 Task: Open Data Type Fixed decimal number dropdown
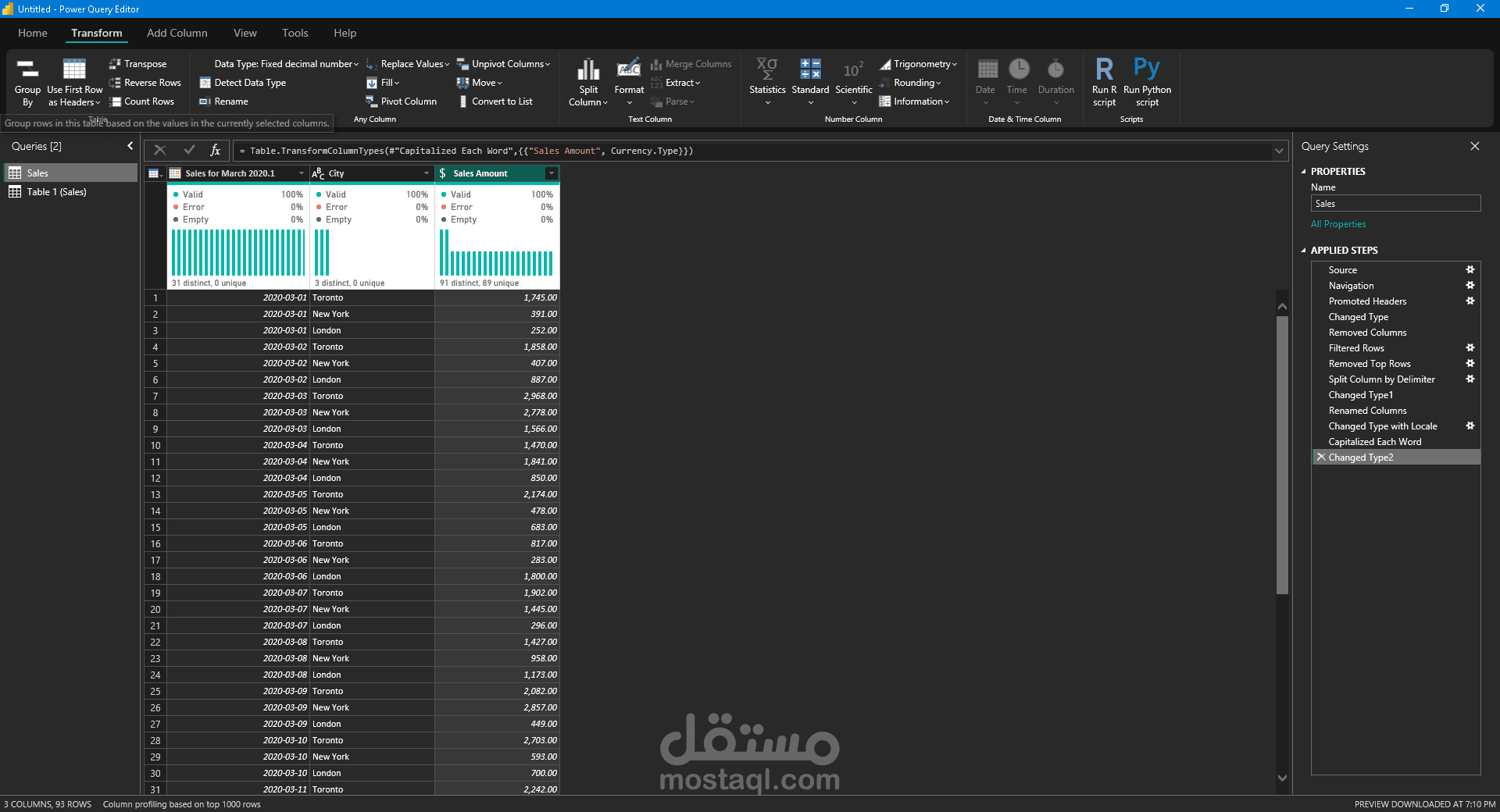click(285, 64)
